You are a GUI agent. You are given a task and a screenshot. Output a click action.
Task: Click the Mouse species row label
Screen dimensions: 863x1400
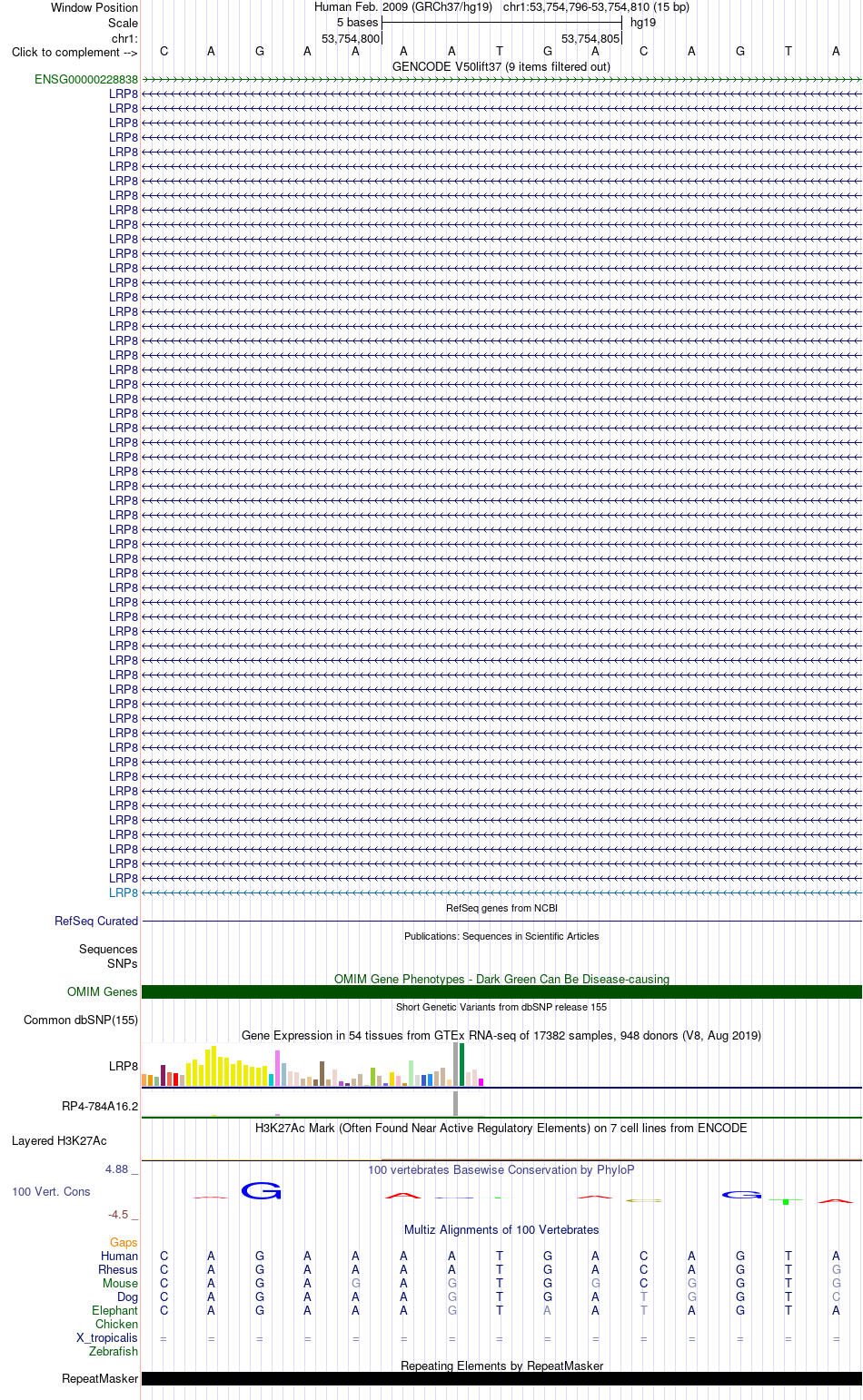tap(120, 1283)
